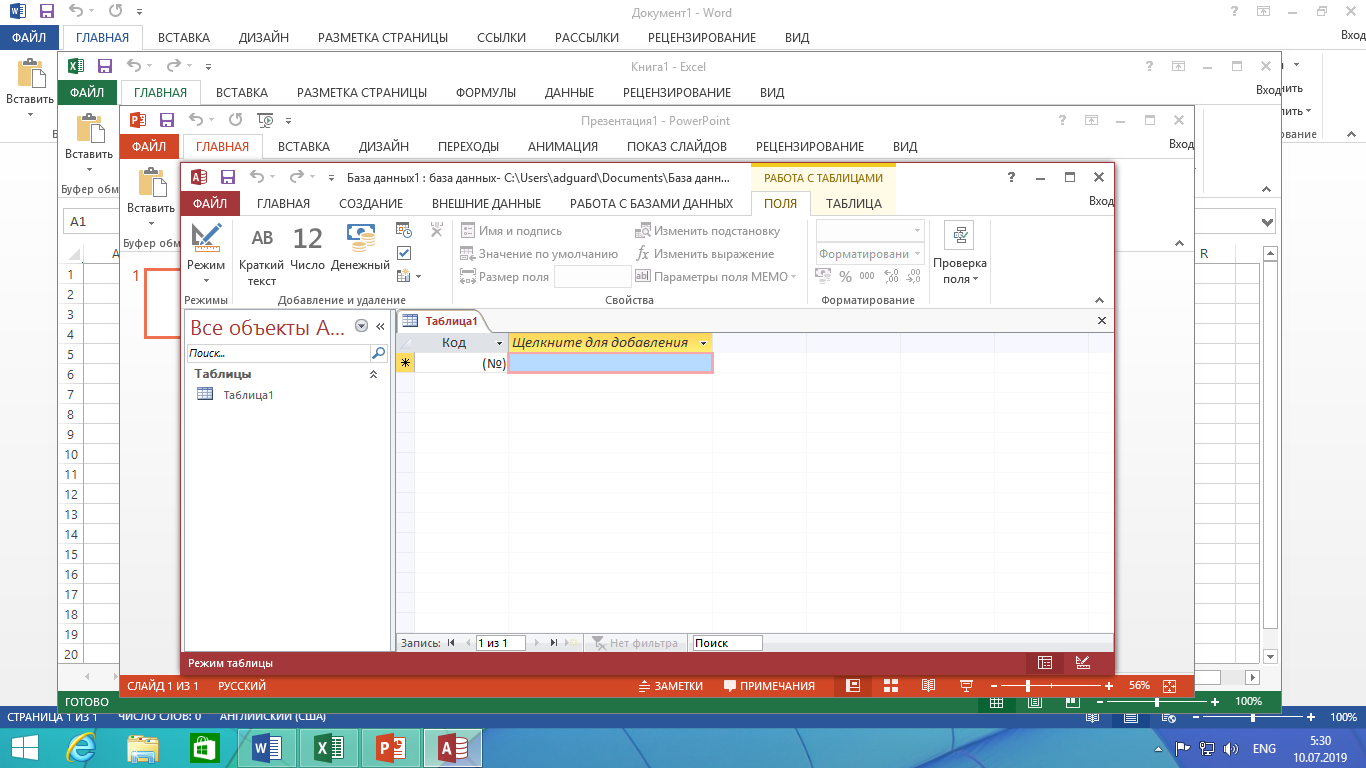Open Access help question mark

click(x=1013, y=177)
